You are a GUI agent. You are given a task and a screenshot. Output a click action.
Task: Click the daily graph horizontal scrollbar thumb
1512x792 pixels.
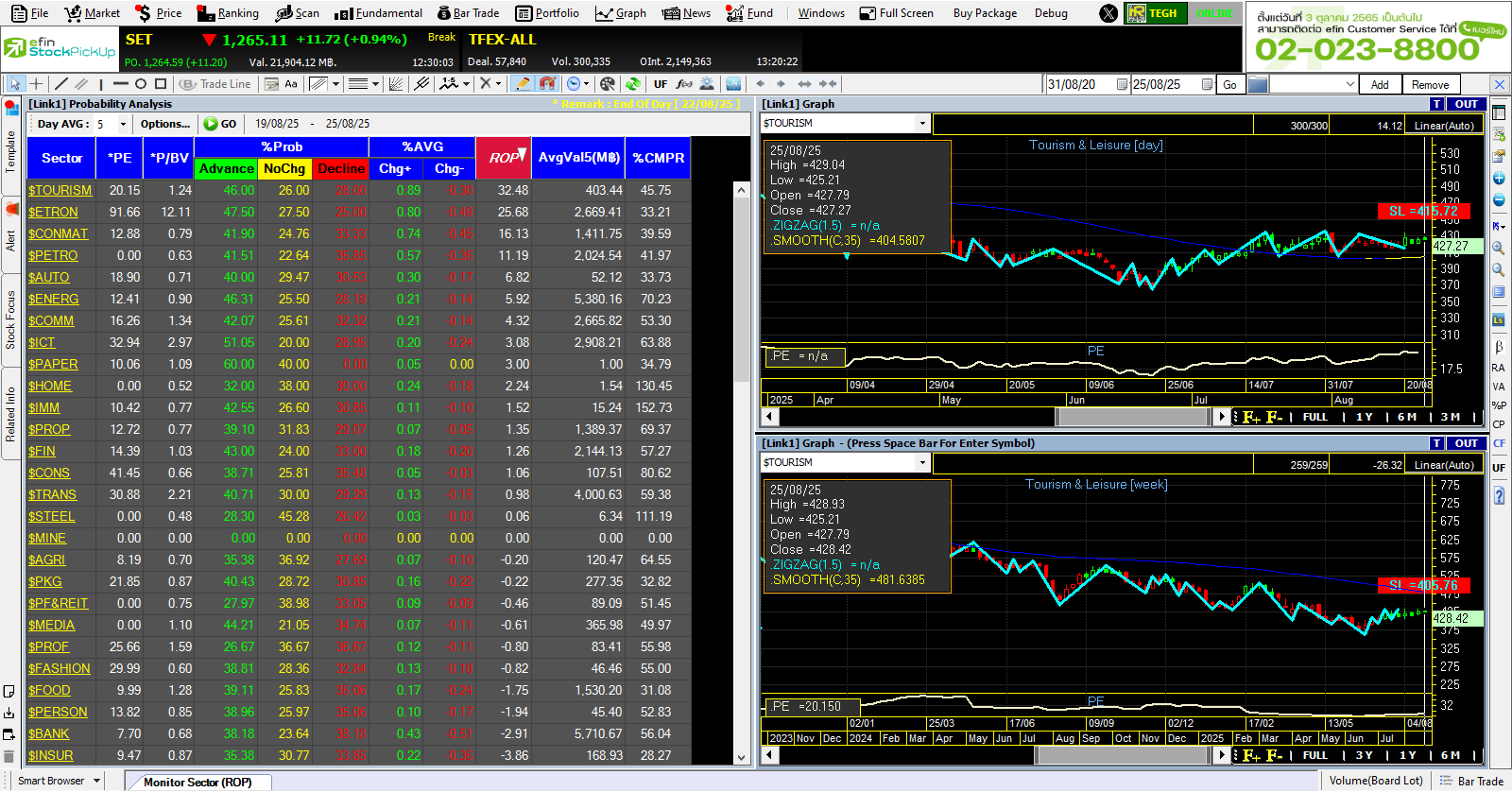pyautogui.click(x=1134, y=417)
